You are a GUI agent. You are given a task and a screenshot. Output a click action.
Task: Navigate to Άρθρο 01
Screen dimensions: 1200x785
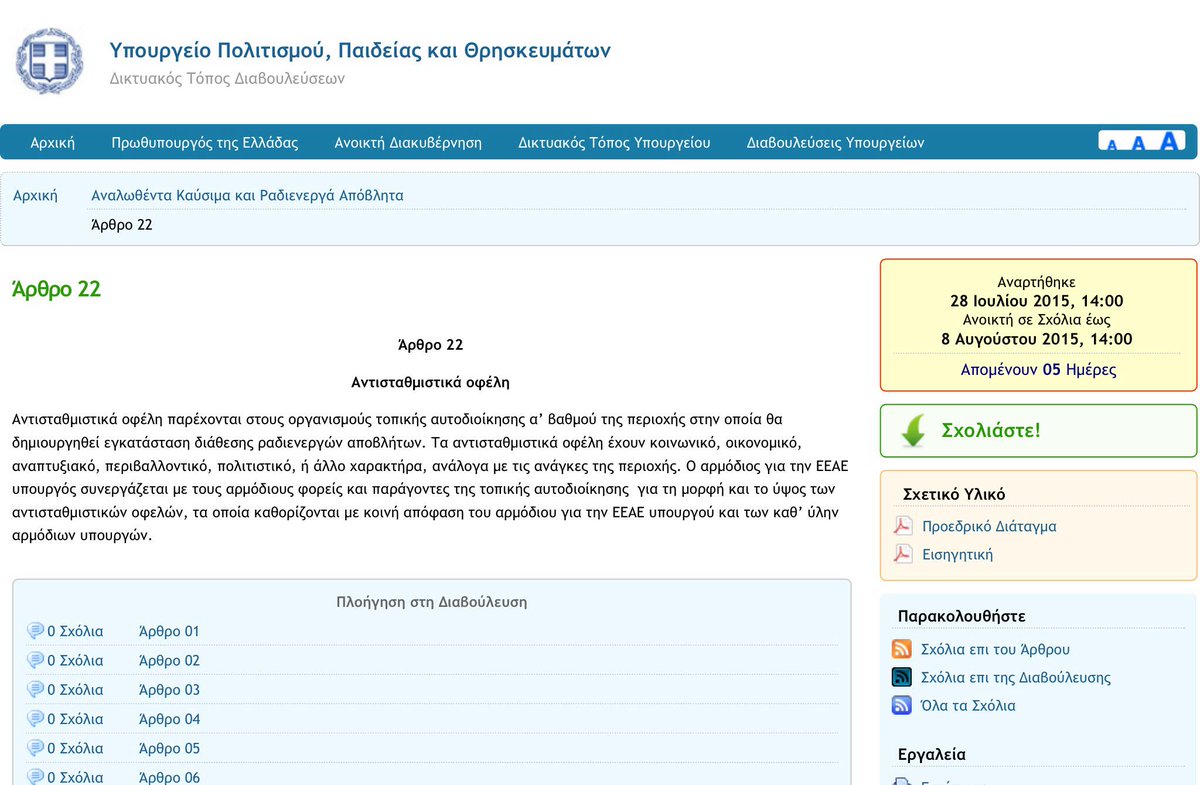point(169,631)
